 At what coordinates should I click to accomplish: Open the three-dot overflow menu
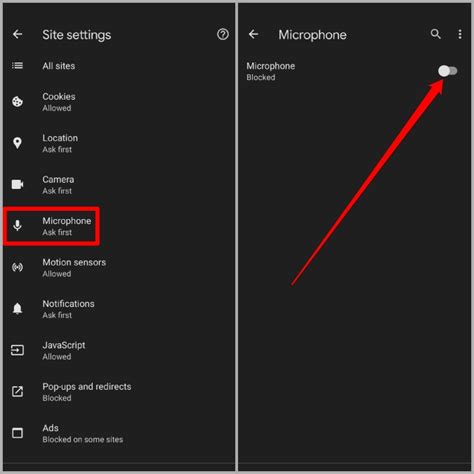[460, 34]
